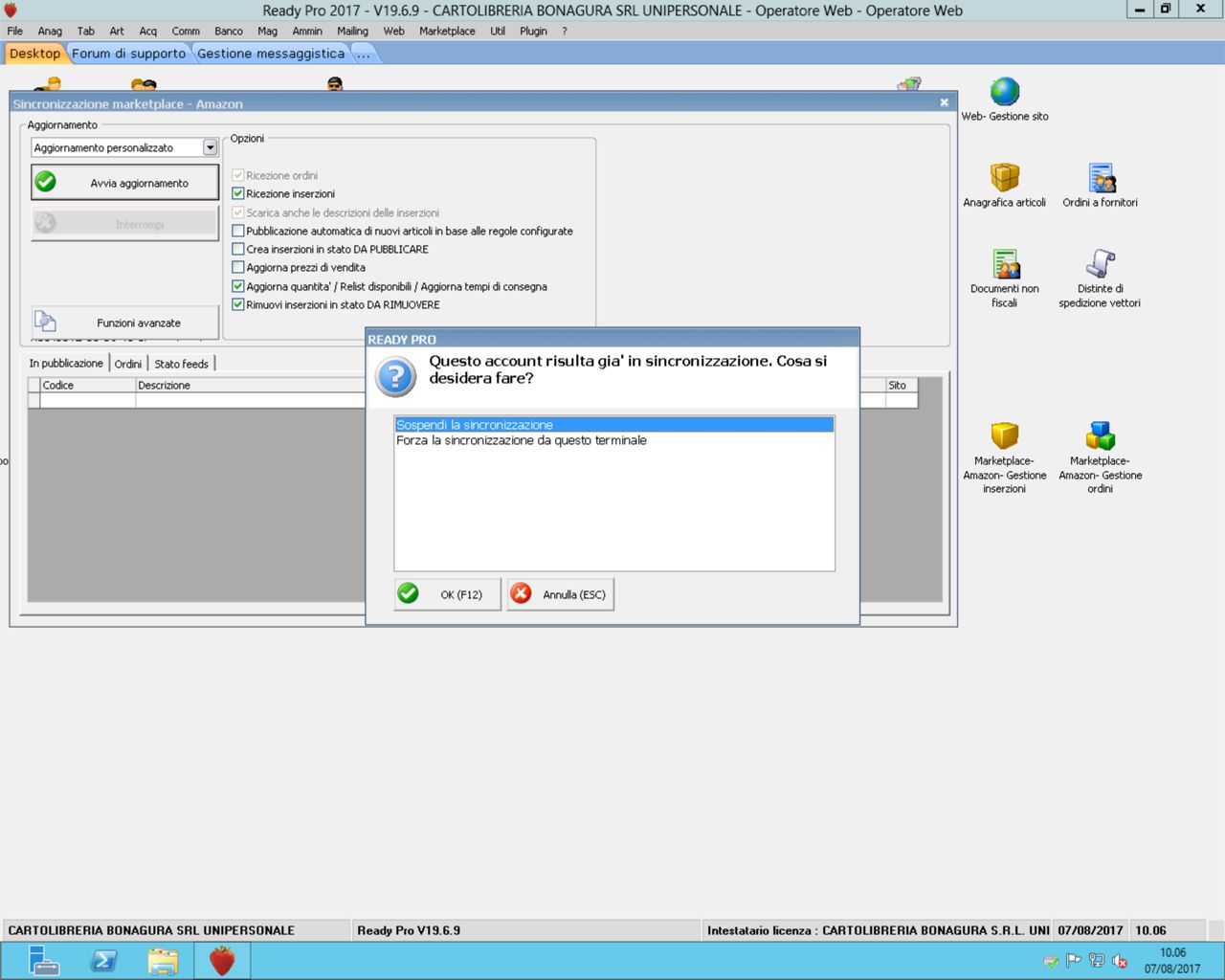Viewport: 1225px width, 980px height.
Task: Confirm with the OK (F12) button
Action: [447, 594]
